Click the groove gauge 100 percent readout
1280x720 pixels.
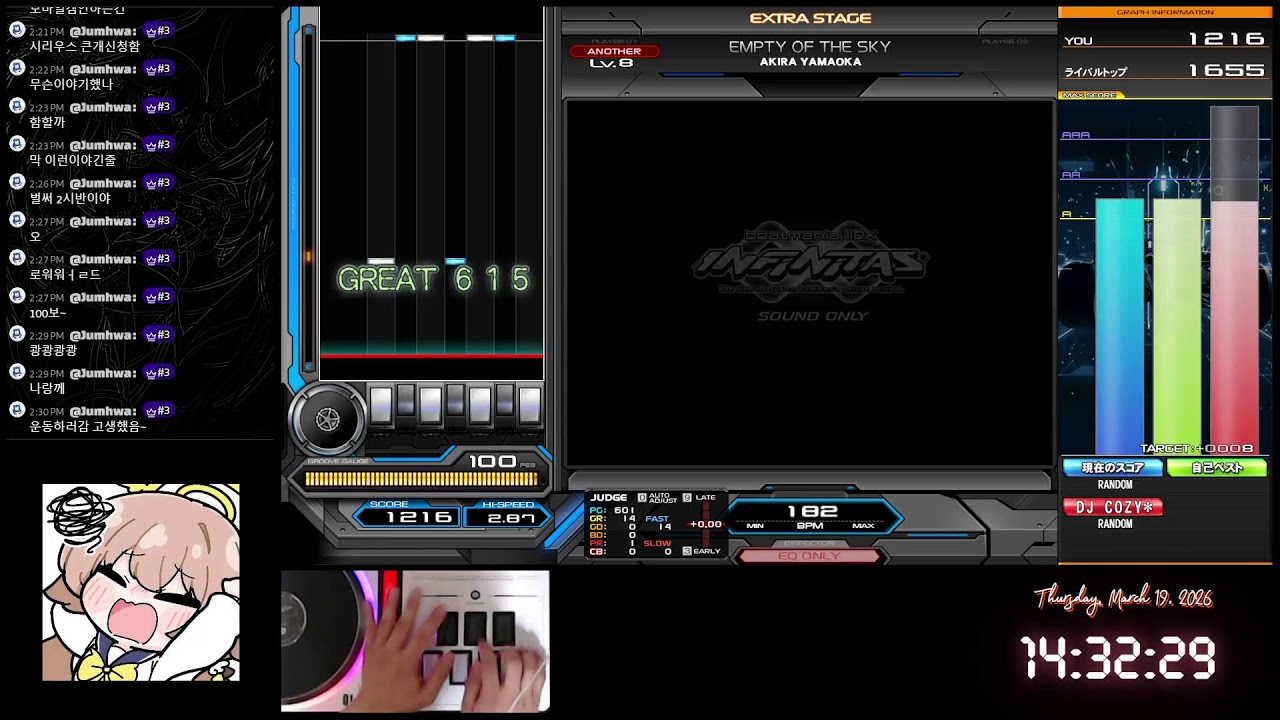(492, 461)
